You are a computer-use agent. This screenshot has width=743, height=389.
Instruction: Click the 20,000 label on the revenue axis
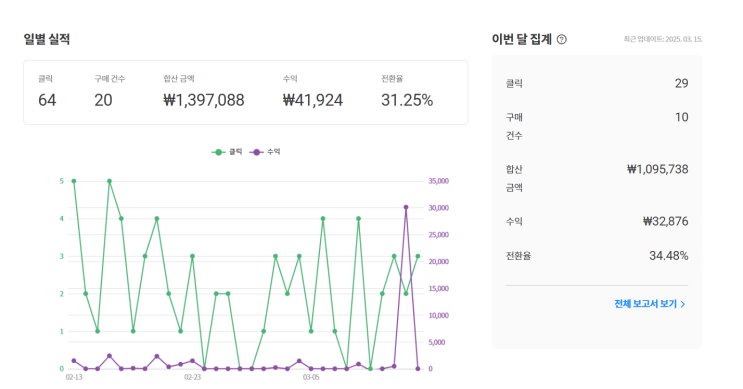click(438, 262)
